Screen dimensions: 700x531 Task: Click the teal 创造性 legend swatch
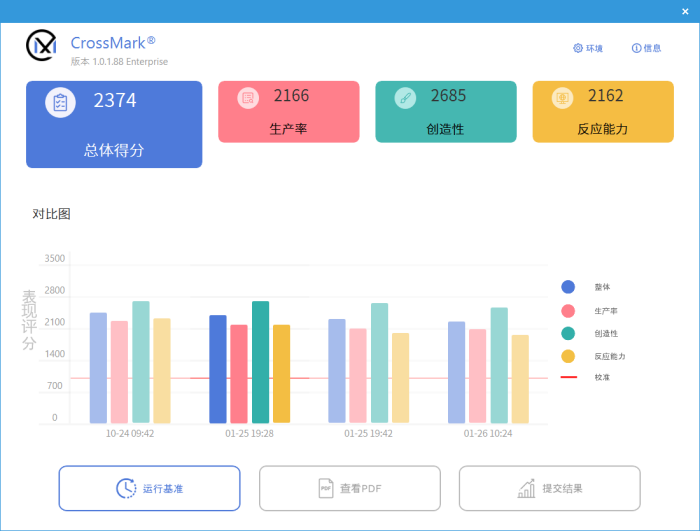tap(568, 333)
